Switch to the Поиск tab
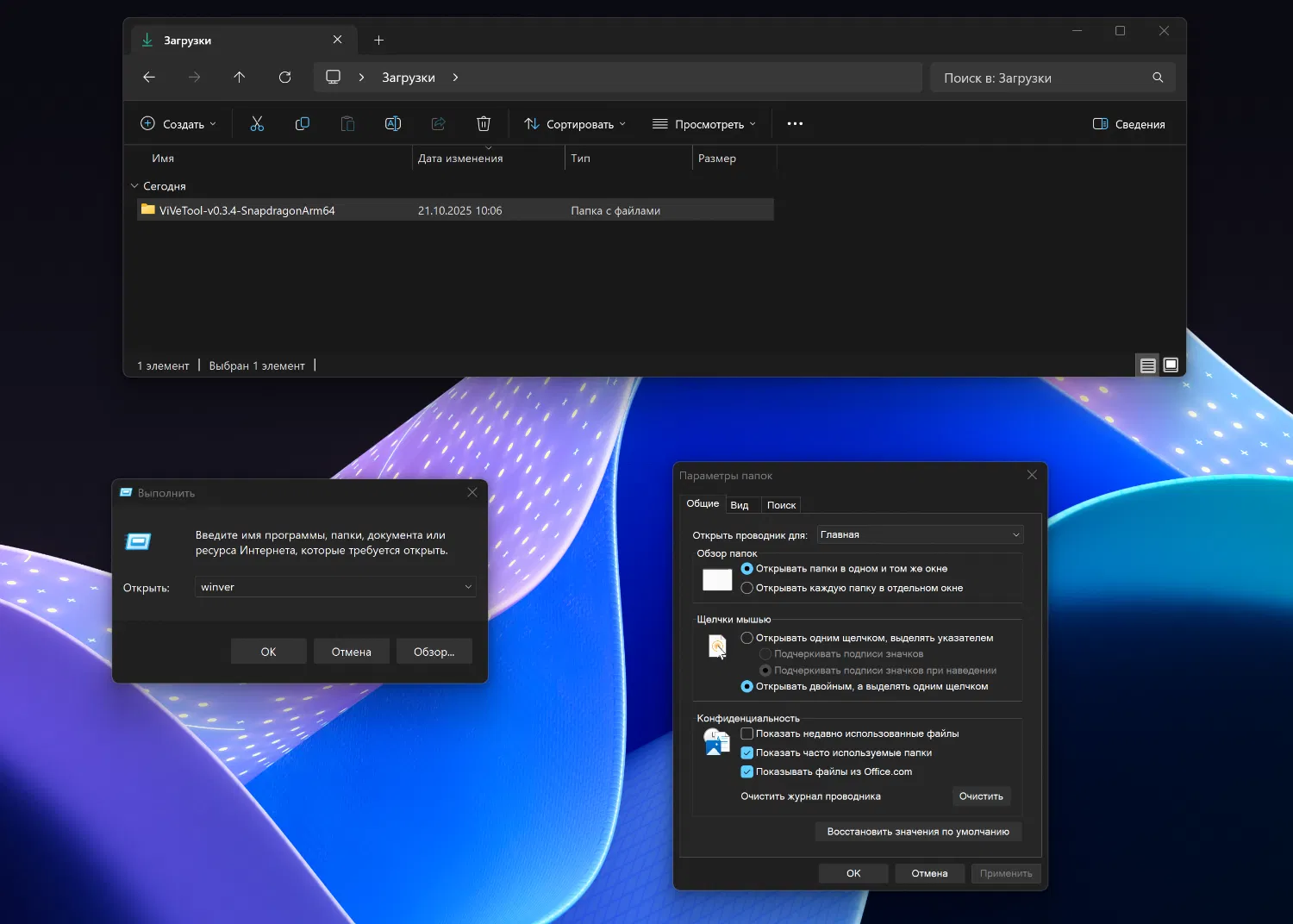Image resolution: width=1293 pixels, height=924 pixels. (781, 505)
